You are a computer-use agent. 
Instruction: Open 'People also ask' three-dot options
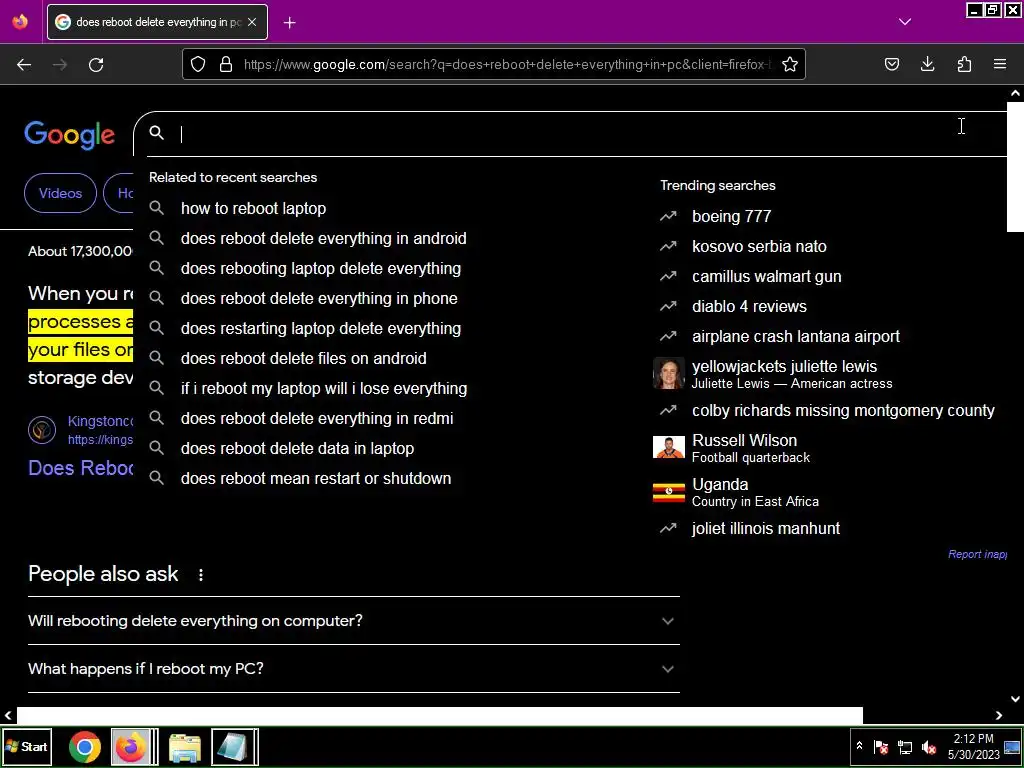coord(200,575)
